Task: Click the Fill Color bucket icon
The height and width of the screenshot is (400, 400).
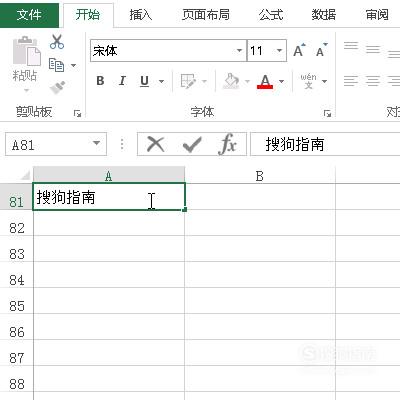Action: [x=232, y=81]
